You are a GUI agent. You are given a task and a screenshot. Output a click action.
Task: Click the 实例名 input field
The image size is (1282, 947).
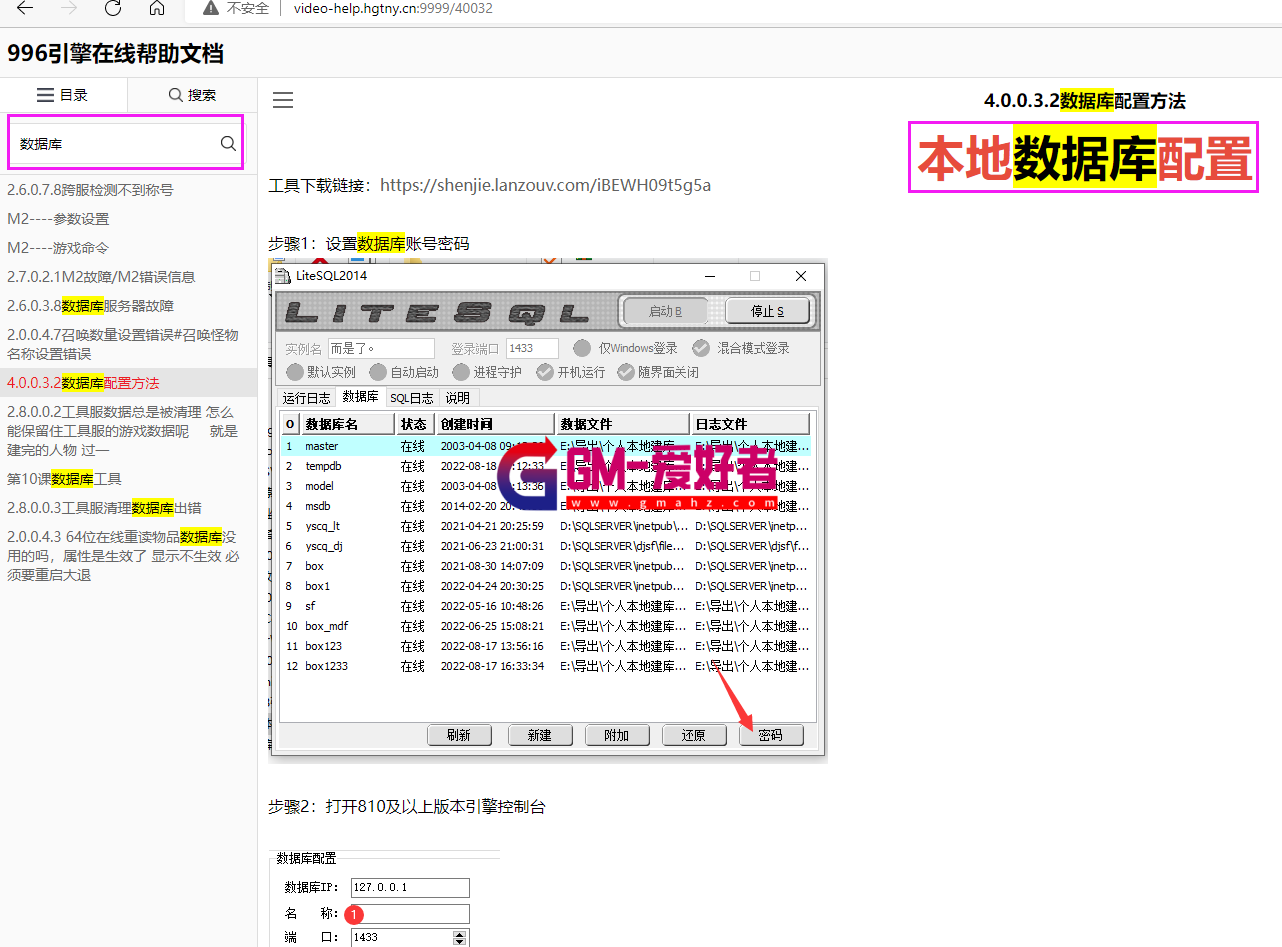coord(381,348)
